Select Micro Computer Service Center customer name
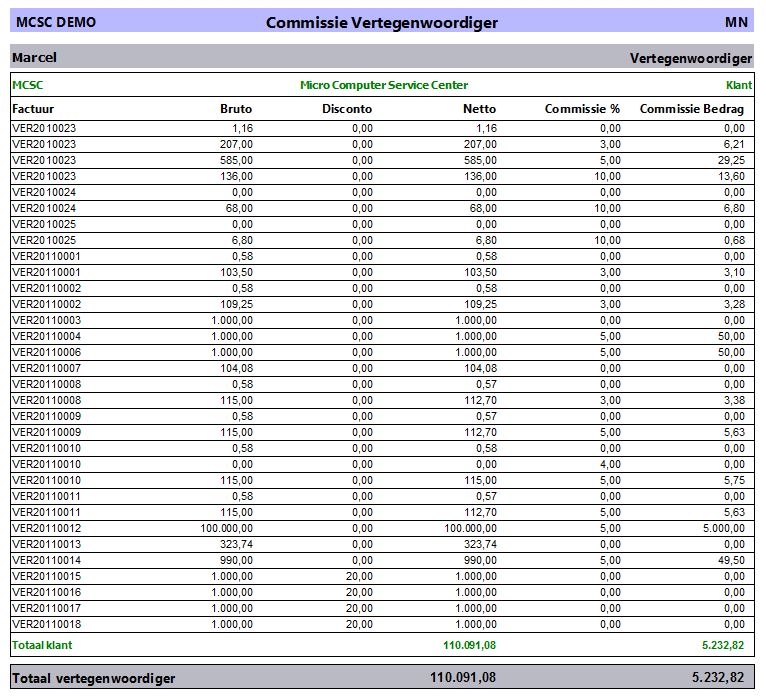The height and width of the screenshot is (698, 766). (x=384, y=85)
